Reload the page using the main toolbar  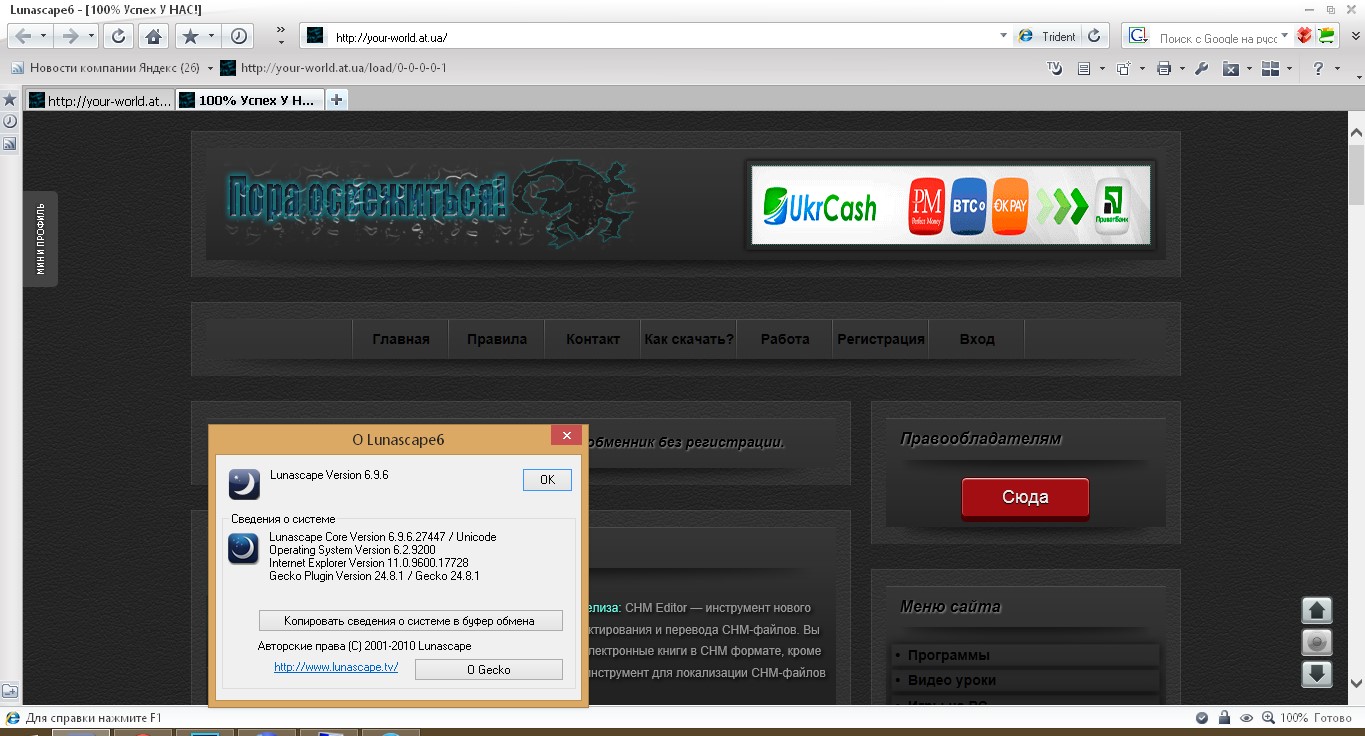point(118,36)
